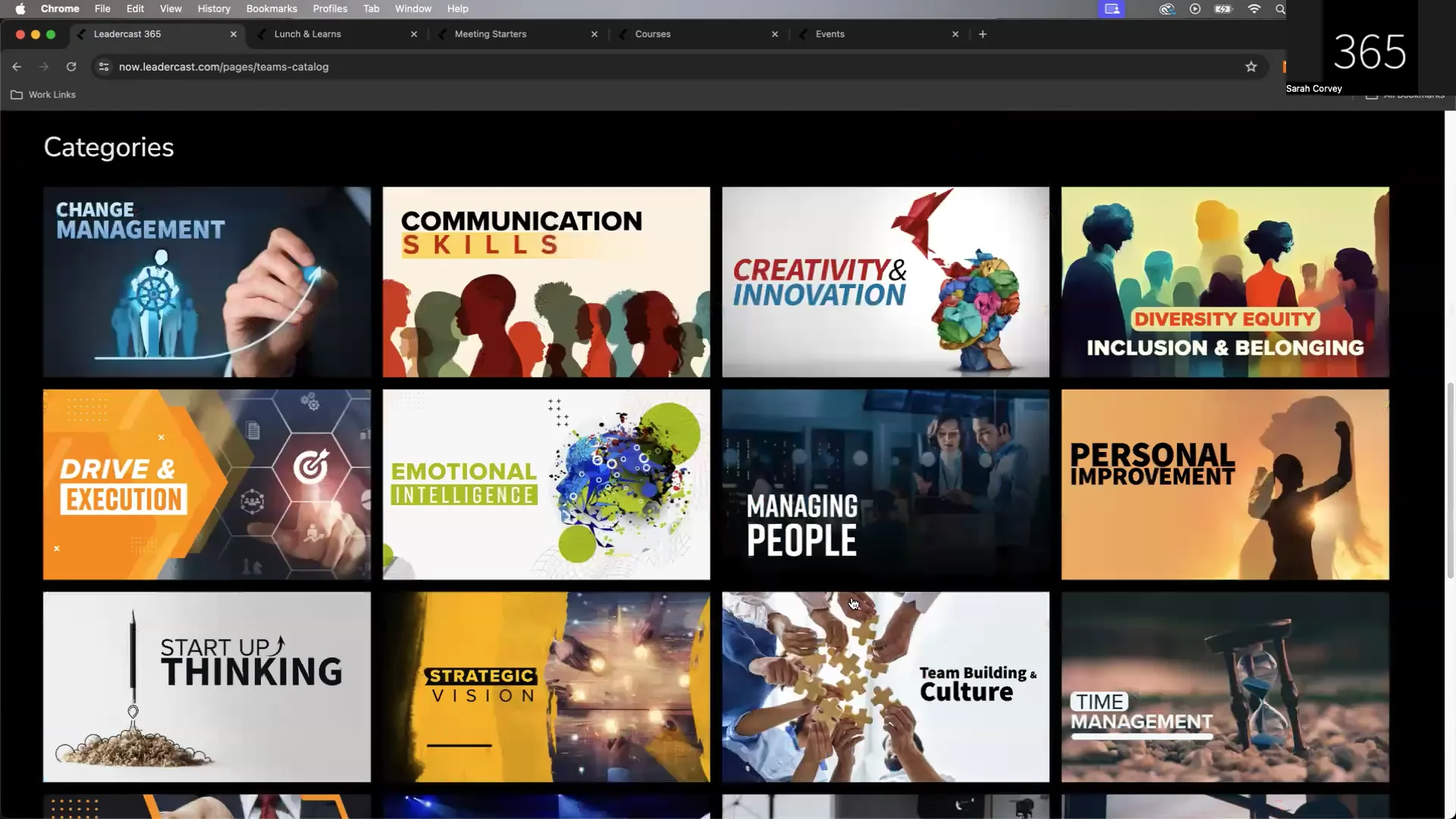Switch to the Courses tab
Image resolution: width=1456 pixels, height=819 pixels.
point(698,34)
